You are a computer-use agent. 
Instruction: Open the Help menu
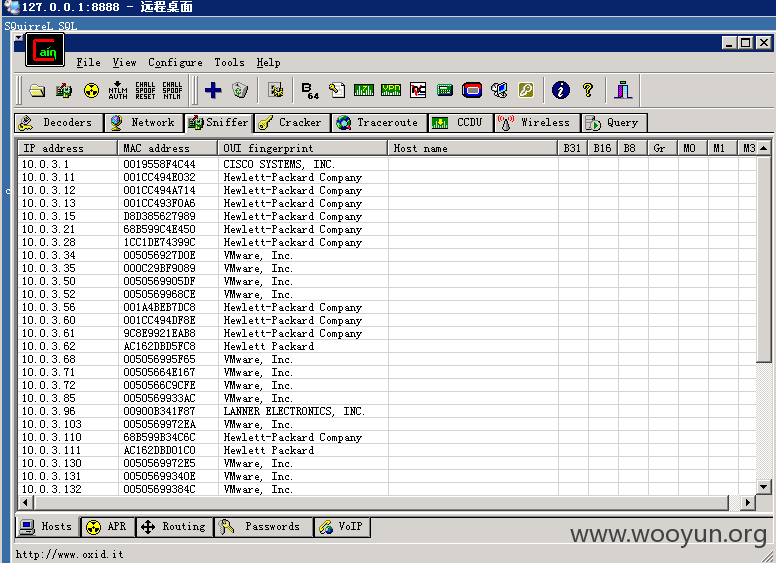click(x=268, y=63)
